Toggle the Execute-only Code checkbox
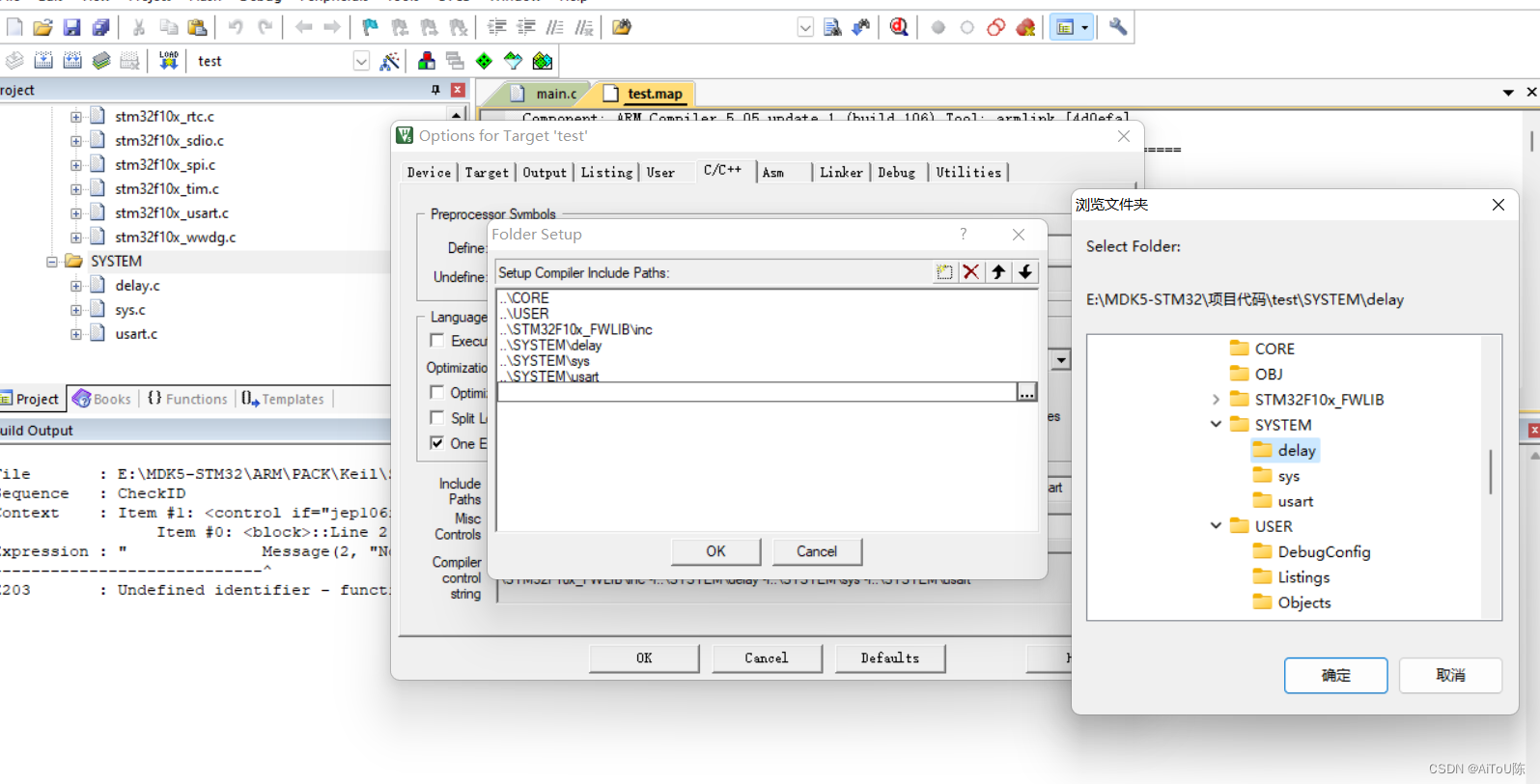 (x=437, y=341)
